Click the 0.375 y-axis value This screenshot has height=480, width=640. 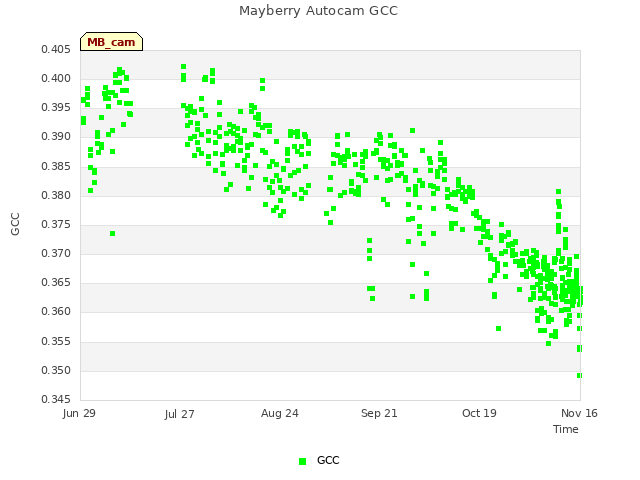[56, 224]
